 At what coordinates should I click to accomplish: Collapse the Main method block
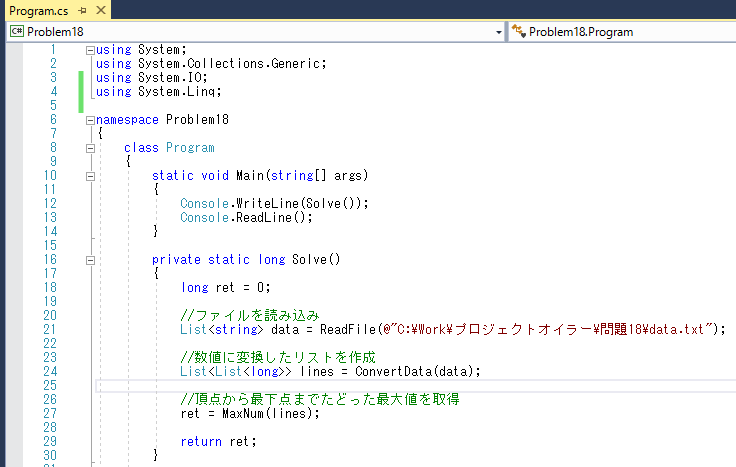pos(91,176)
